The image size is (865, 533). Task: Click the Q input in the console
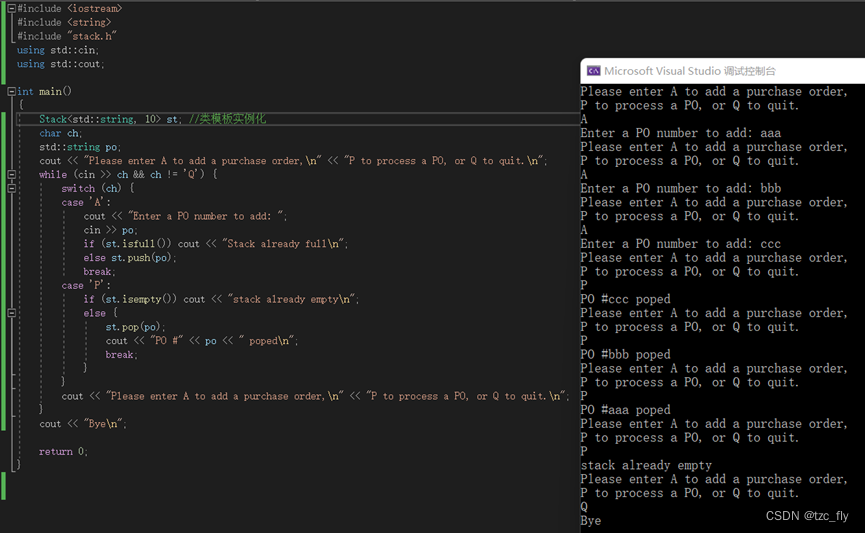[x=584, y=507]
